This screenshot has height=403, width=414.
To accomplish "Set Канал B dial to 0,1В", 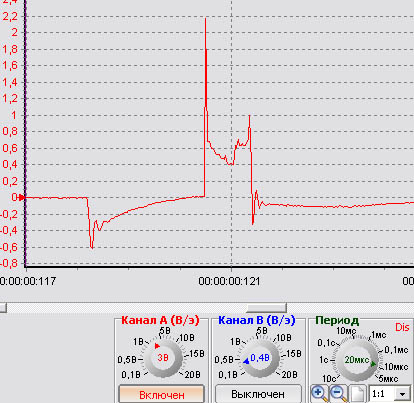I will click(x=228, y=375).
